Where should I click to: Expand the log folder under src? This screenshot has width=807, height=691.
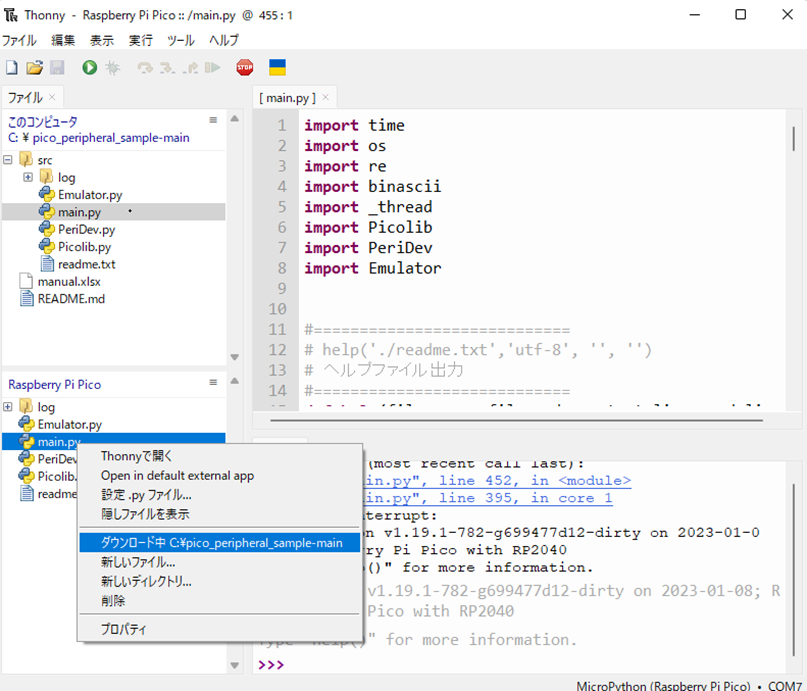[x=28, y=178]
